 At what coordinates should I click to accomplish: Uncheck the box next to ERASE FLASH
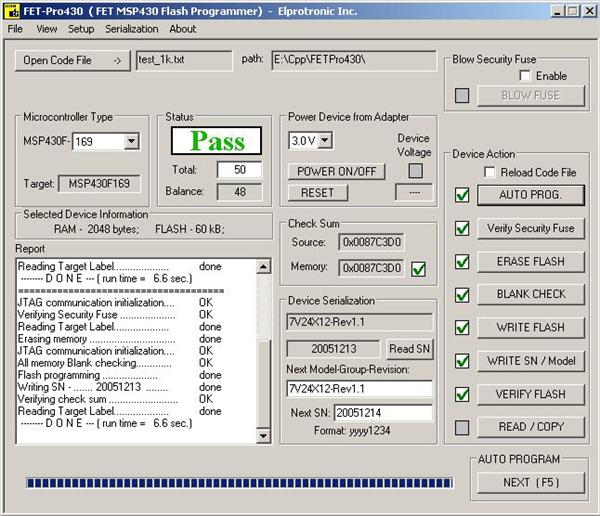coord(462,262)
